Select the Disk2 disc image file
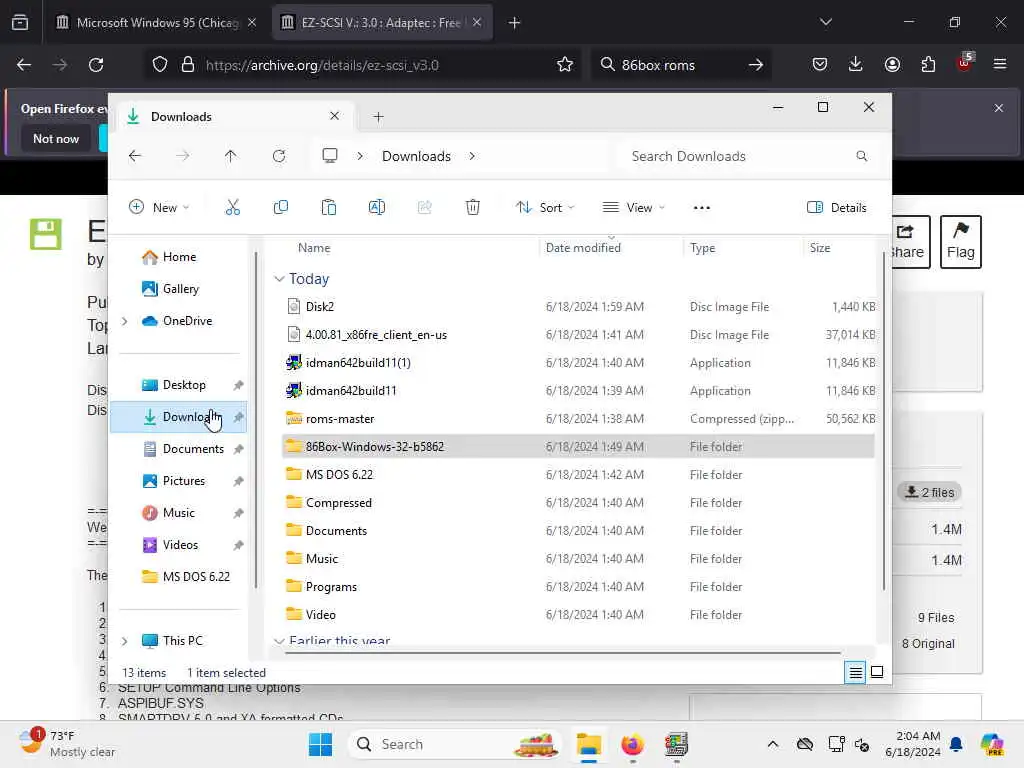The image size is (1024, 768). (x=578, y=306)
